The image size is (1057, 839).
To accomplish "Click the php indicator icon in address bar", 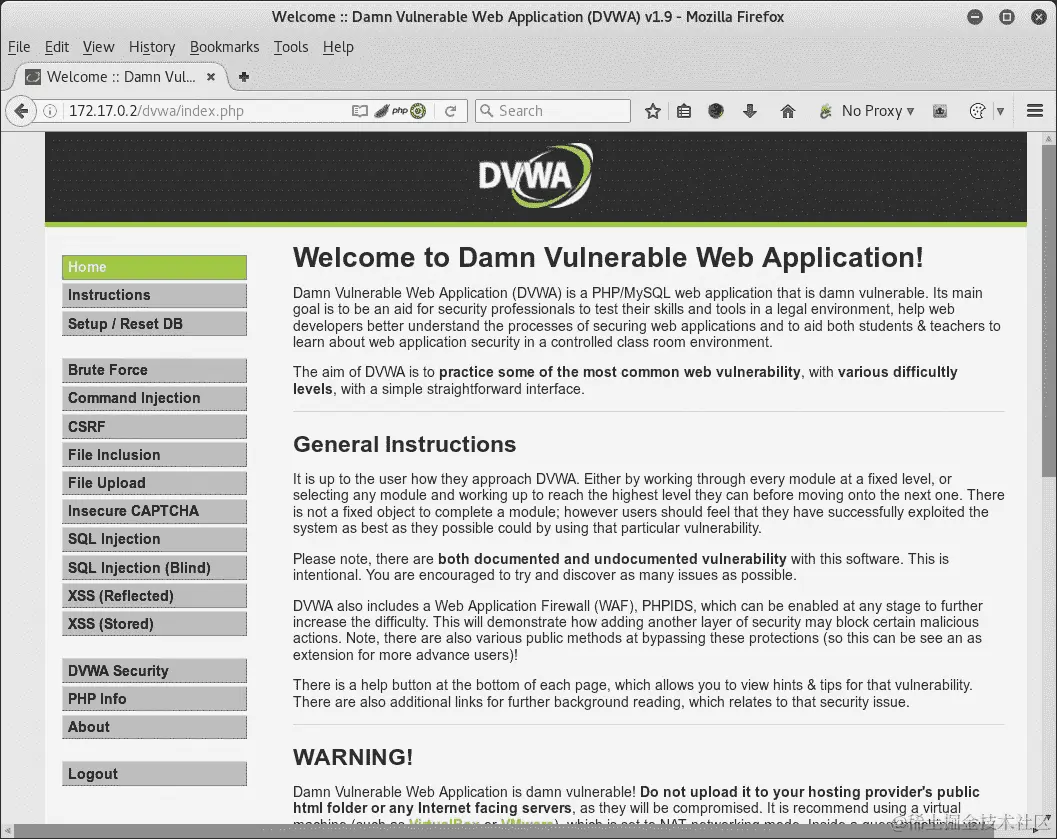I will pos(400,111).
